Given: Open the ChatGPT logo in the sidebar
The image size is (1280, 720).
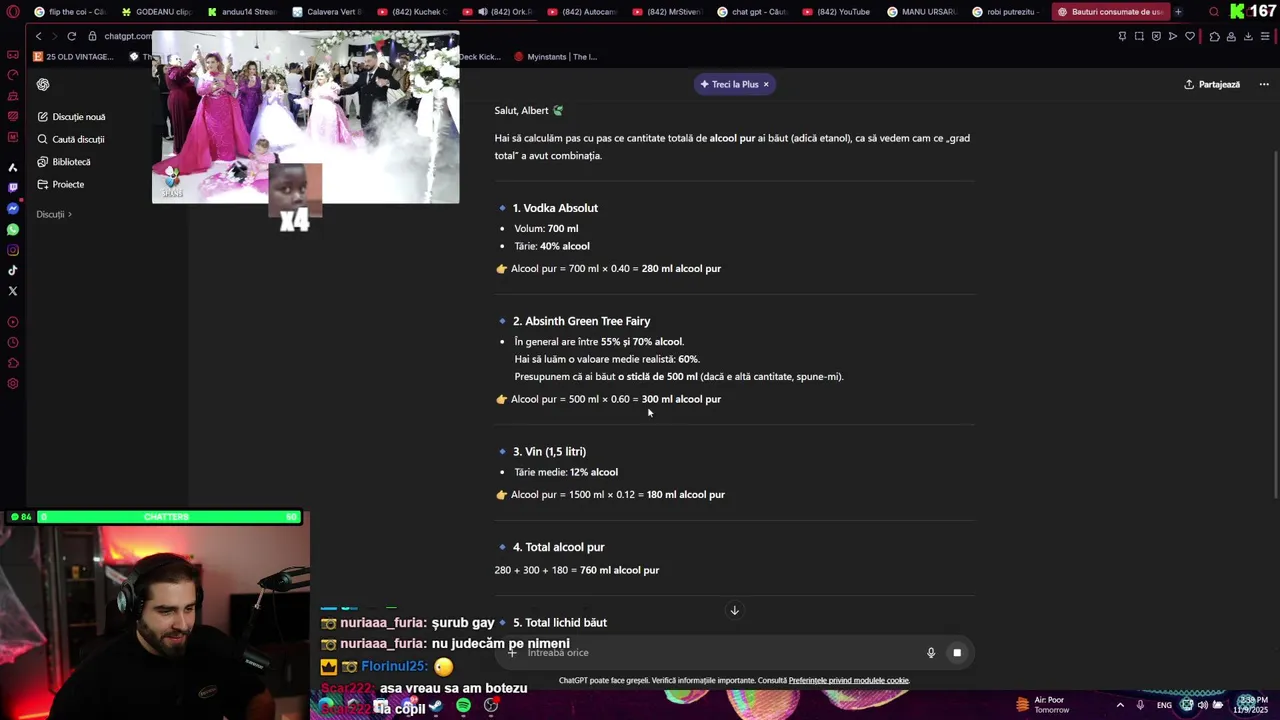Looking at the screenshot, I should [43, 85].
